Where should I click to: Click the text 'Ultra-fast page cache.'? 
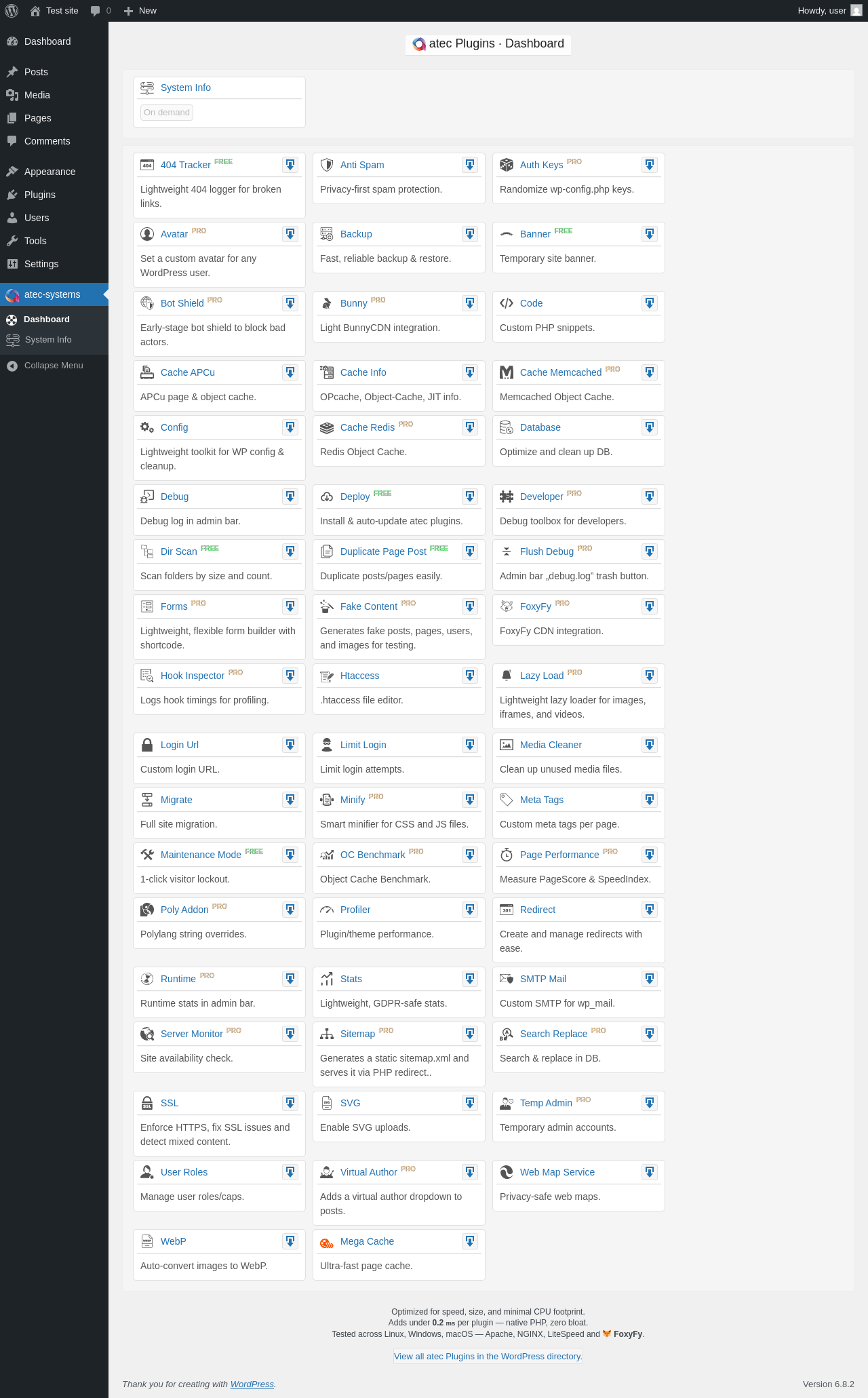coord(366,1266)
